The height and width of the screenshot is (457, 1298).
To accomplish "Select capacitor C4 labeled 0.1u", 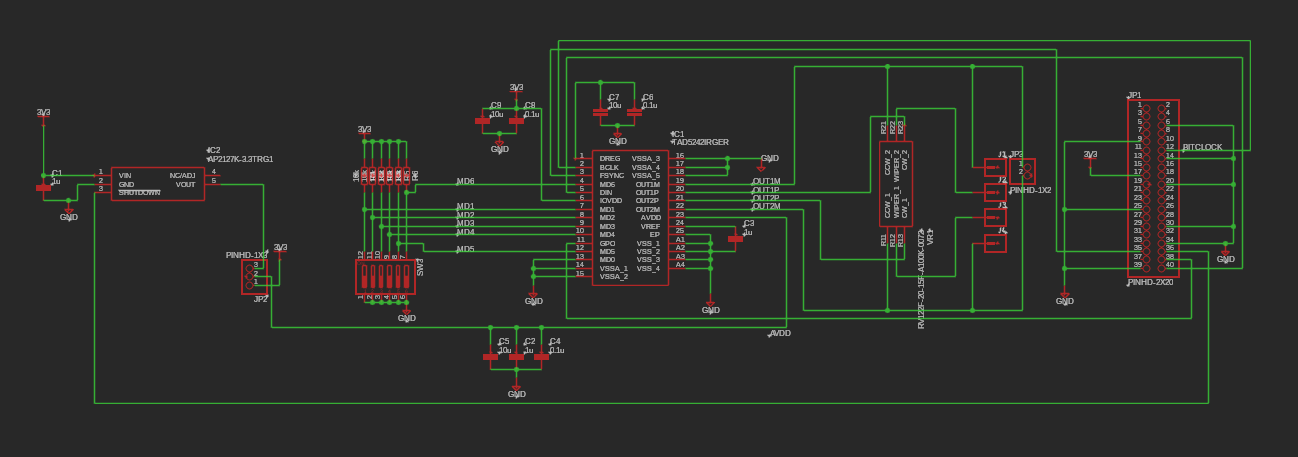I will tap(542, 356).
